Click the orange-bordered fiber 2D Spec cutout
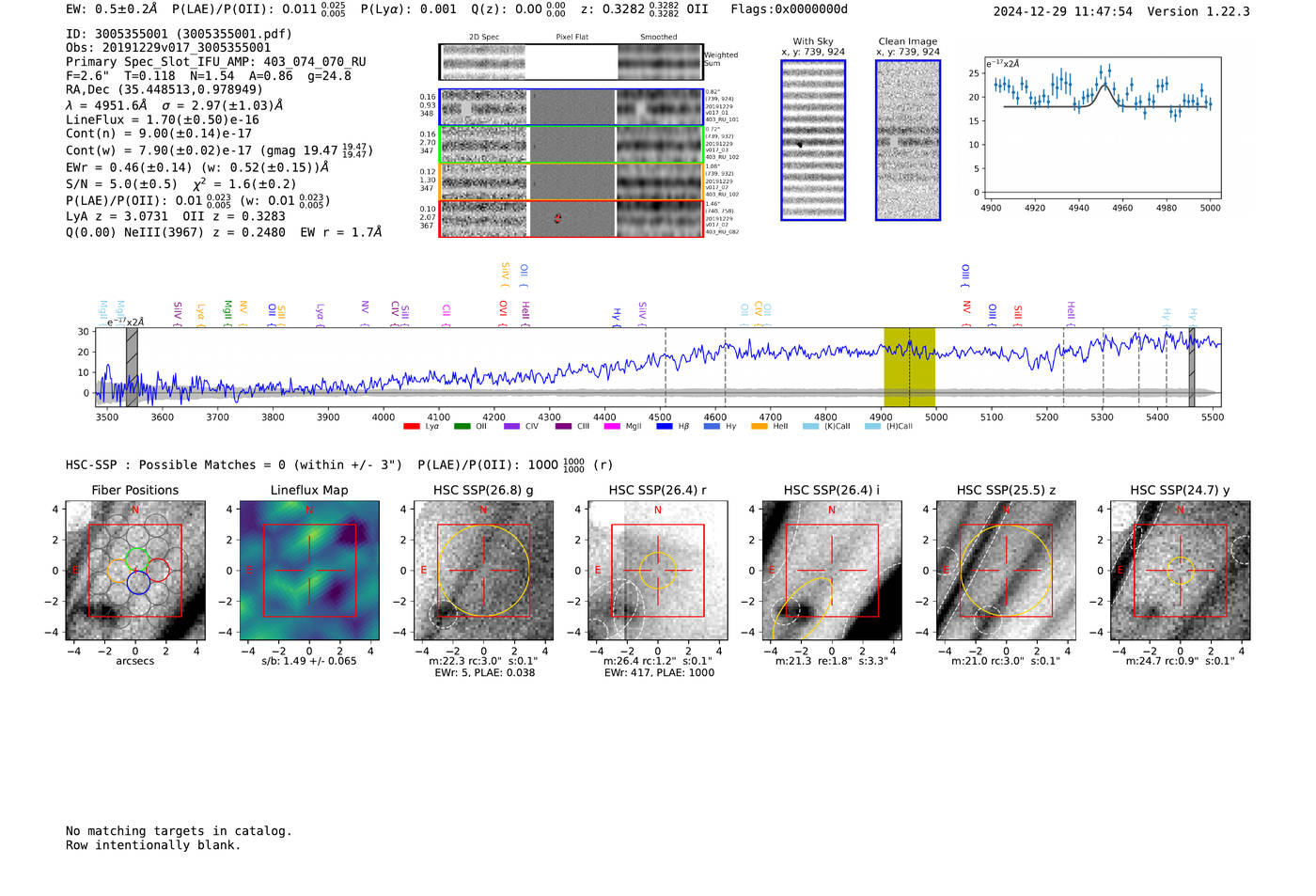Viewport: 1316px width, 896px height. coord(483,181)
